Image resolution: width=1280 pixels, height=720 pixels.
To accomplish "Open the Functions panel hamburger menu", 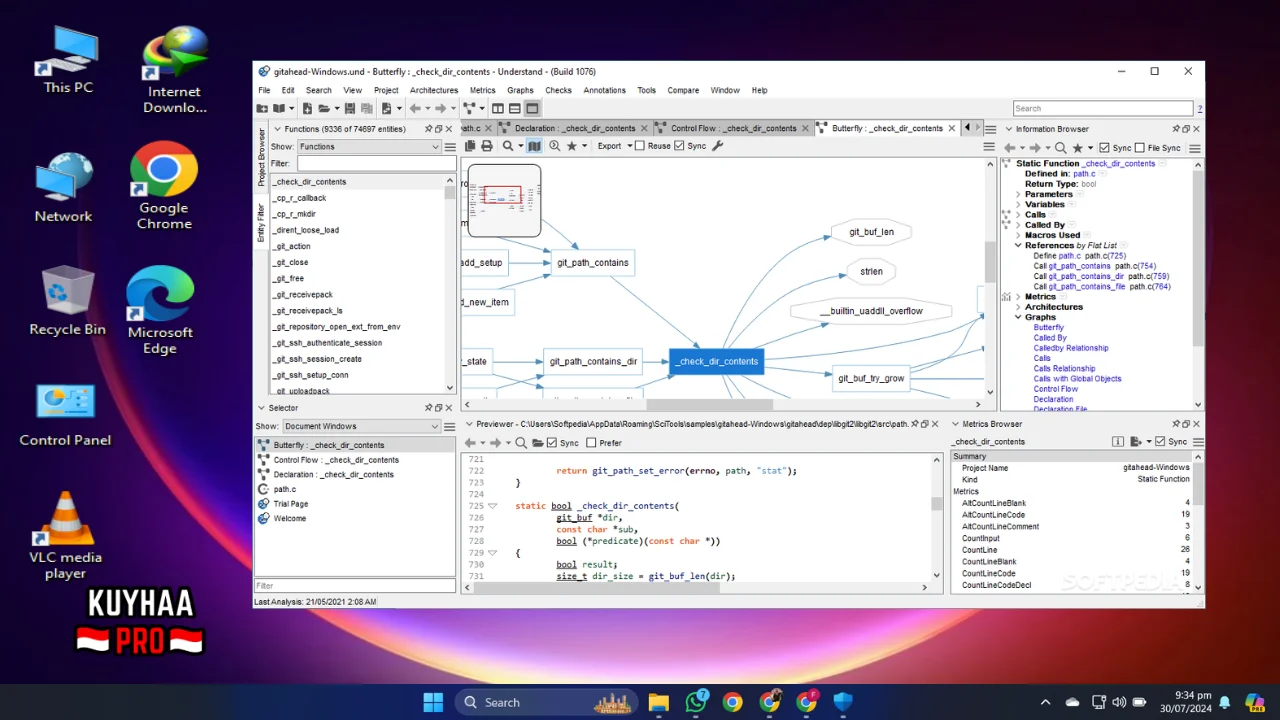I will coord(450,146).
